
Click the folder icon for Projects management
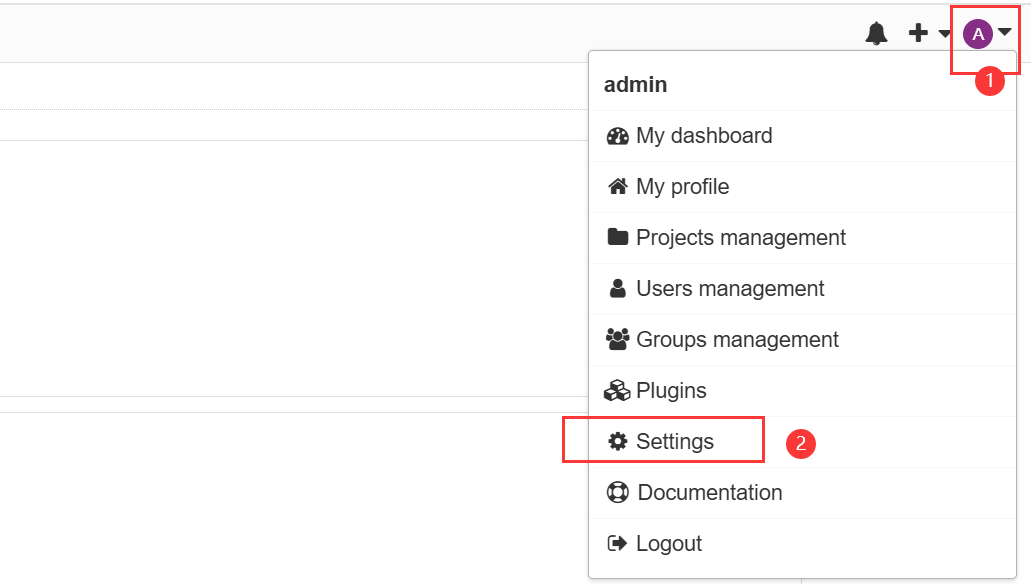(617, 237)
